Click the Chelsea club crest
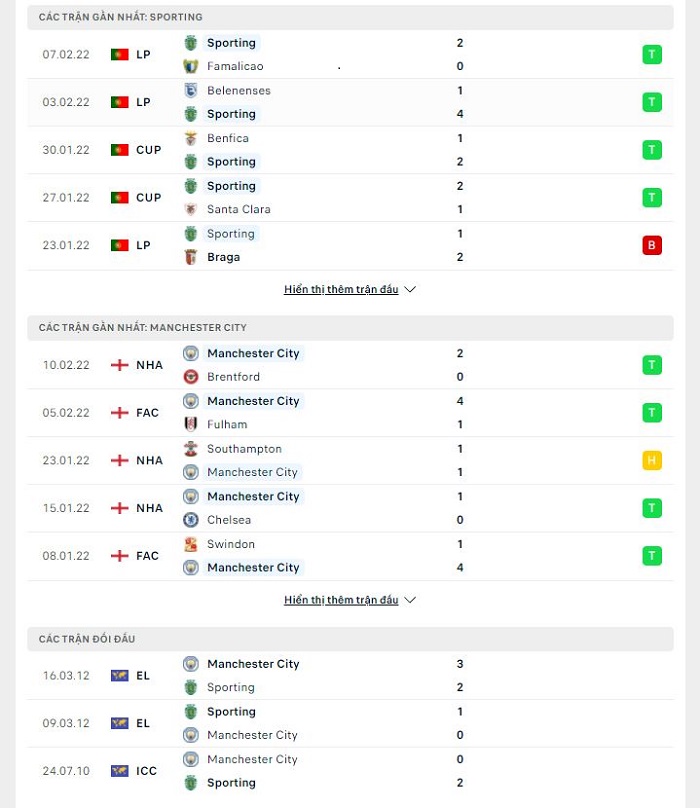Image resolution: width=700 pixels, height=808 pixels. click(x=191, y=520)
